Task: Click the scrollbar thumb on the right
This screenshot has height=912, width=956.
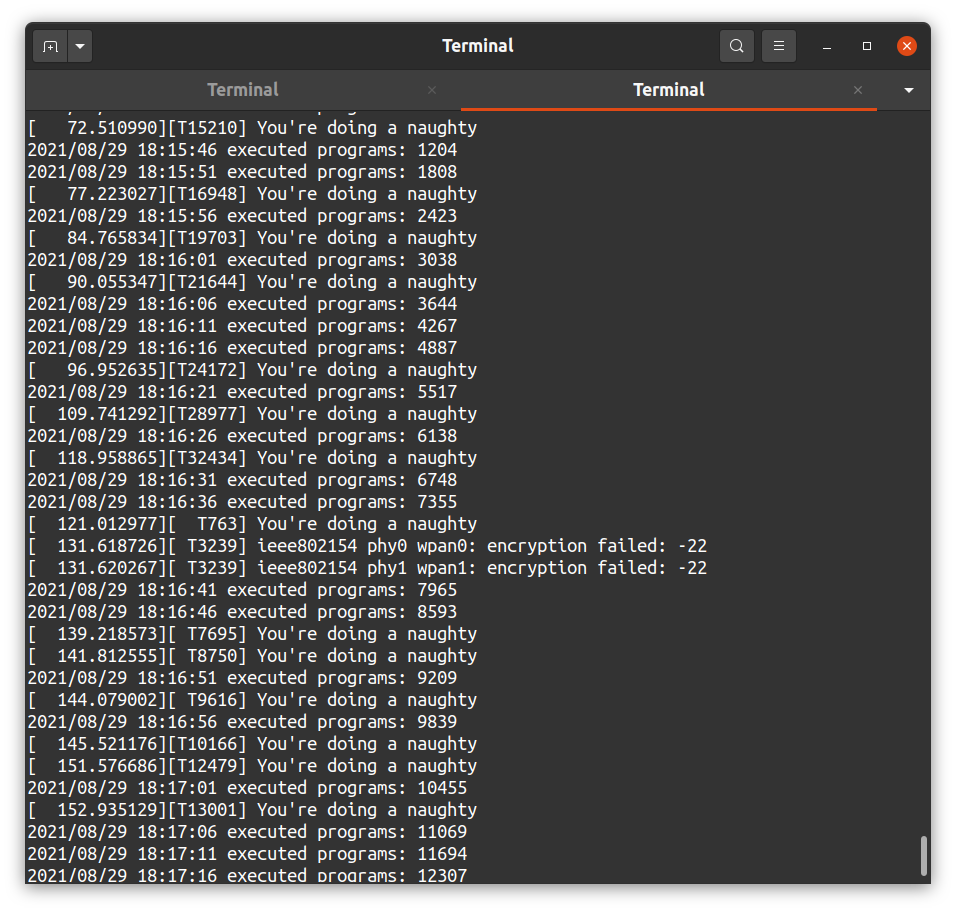Action: 922,857
